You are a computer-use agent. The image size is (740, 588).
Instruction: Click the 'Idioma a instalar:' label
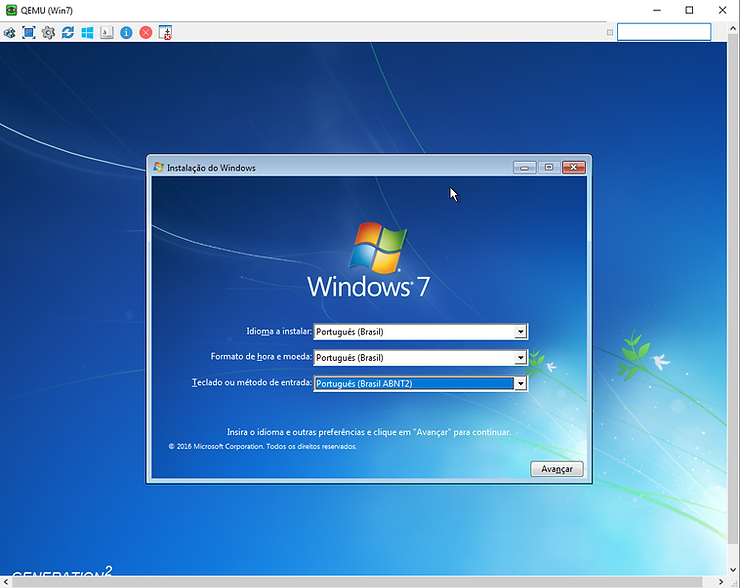279,331
